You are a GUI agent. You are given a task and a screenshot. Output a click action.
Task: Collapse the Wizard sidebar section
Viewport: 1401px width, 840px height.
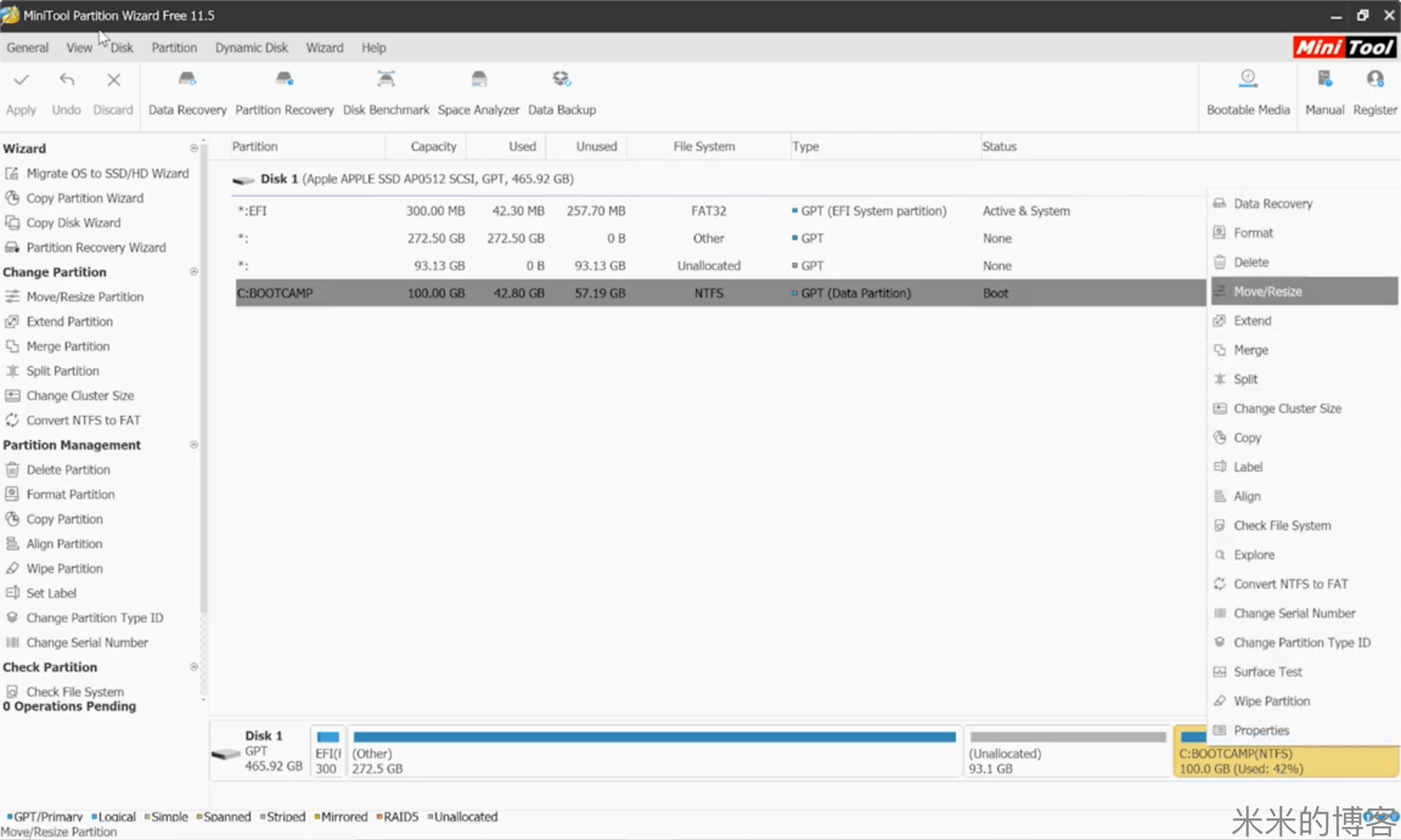[194, 148]
